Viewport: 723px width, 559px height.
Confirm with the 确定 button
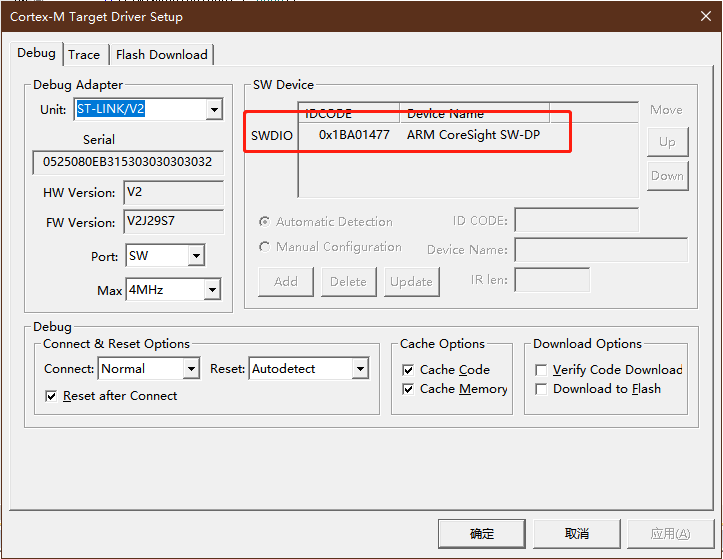click(482, 534)
